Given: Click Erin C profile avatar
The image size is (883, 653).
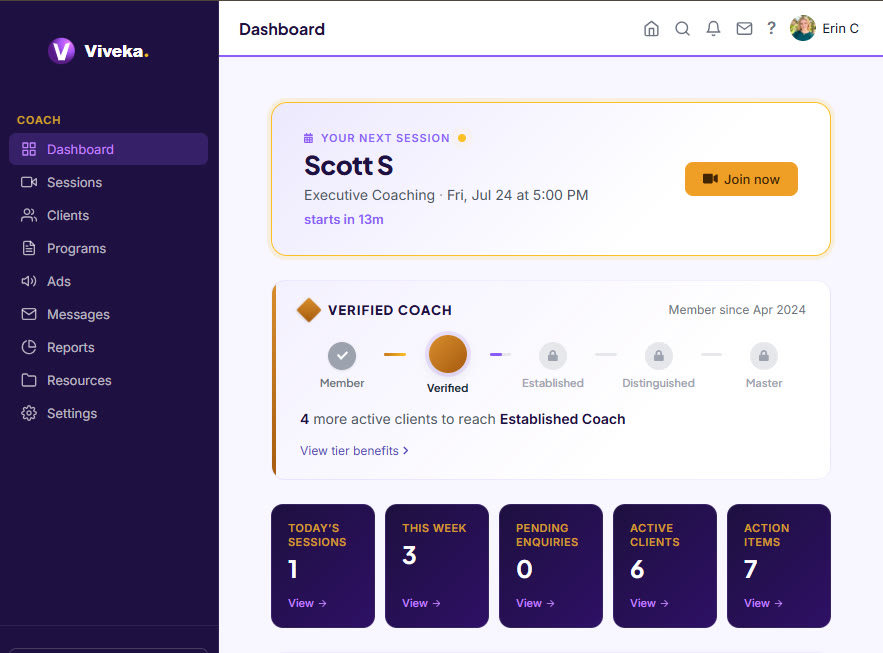Looking at the screenshot, I should pyautogui.click(x=802, y=28).
